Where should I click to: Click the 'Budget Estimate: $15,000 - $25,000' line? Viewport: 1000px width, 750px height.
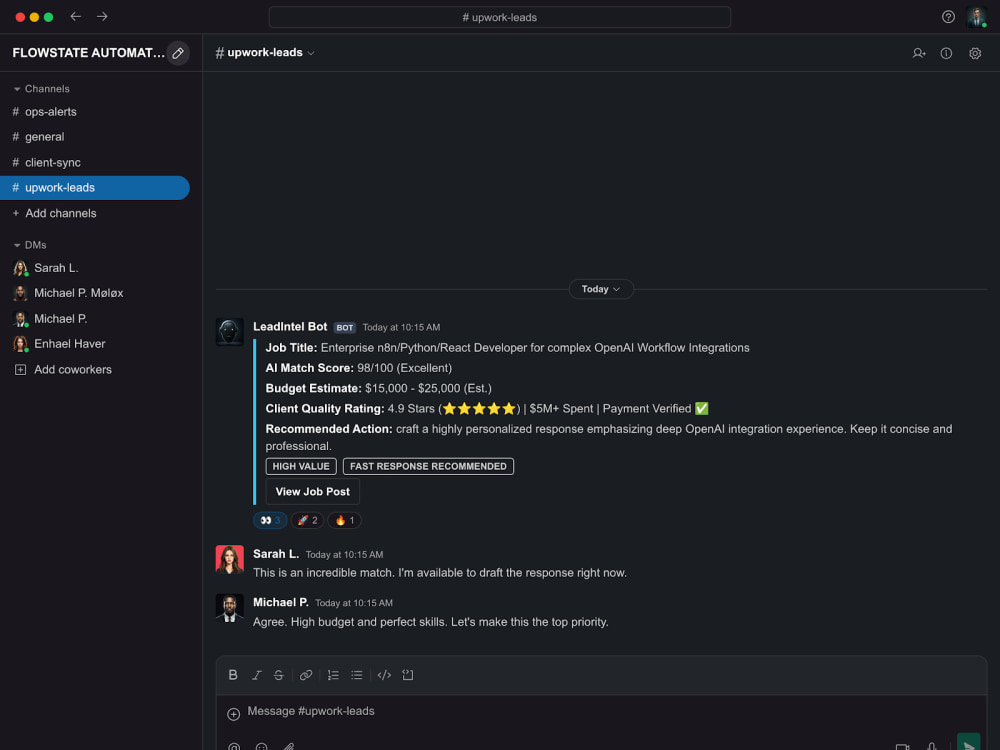click(378, 388)
